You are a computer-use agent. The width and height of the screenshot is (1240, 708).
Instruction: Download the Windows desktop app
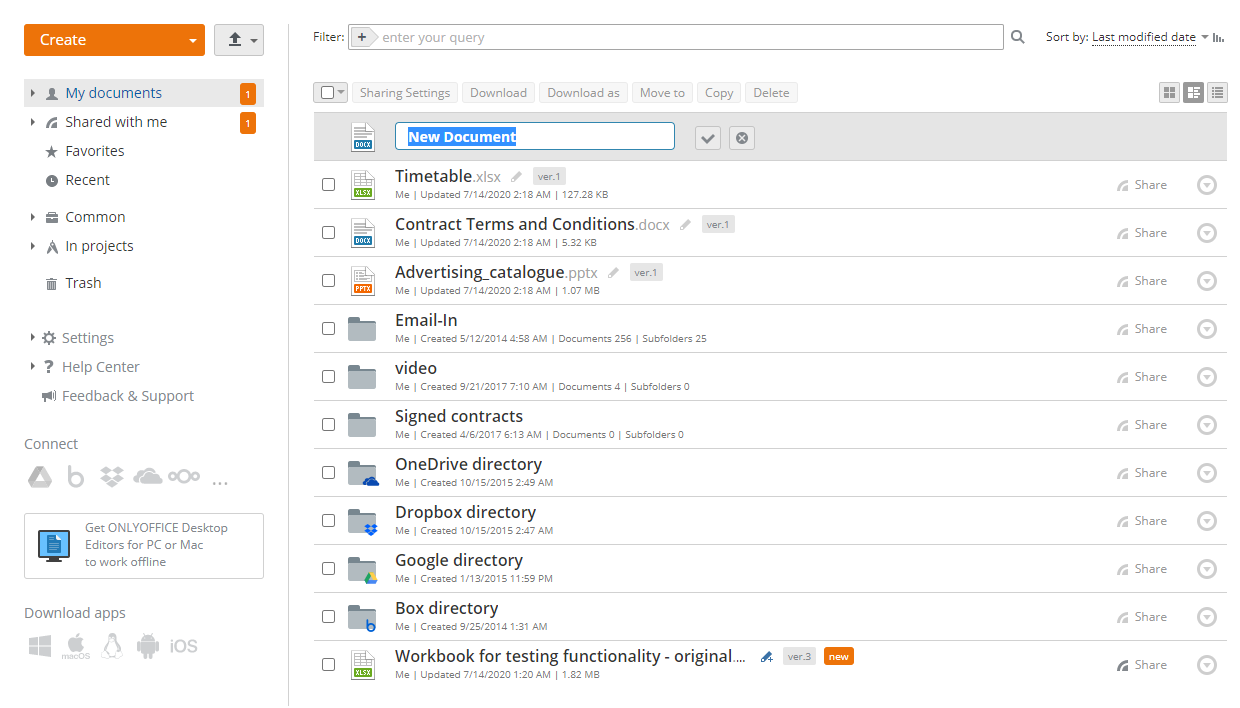40,646
